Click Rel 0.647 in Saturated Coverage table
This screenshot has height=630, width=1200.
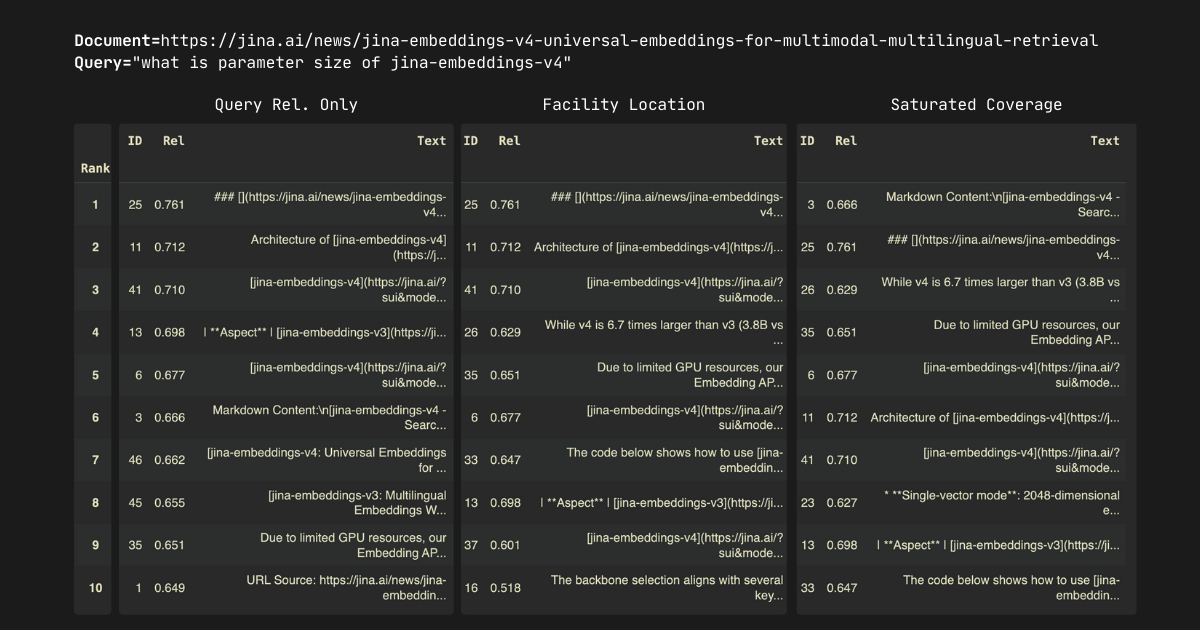pos(842,588)
